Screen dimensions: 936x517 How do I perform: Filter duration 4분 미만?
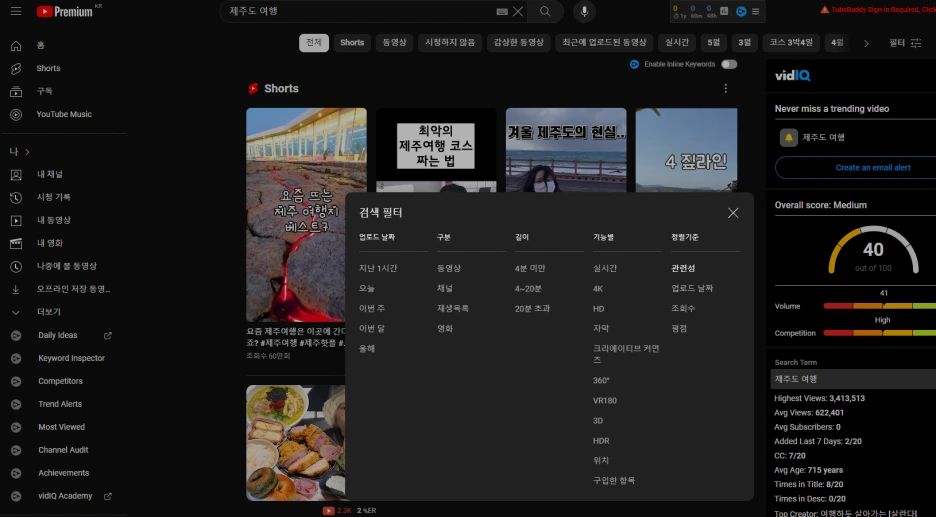click(x=530, y=269)
